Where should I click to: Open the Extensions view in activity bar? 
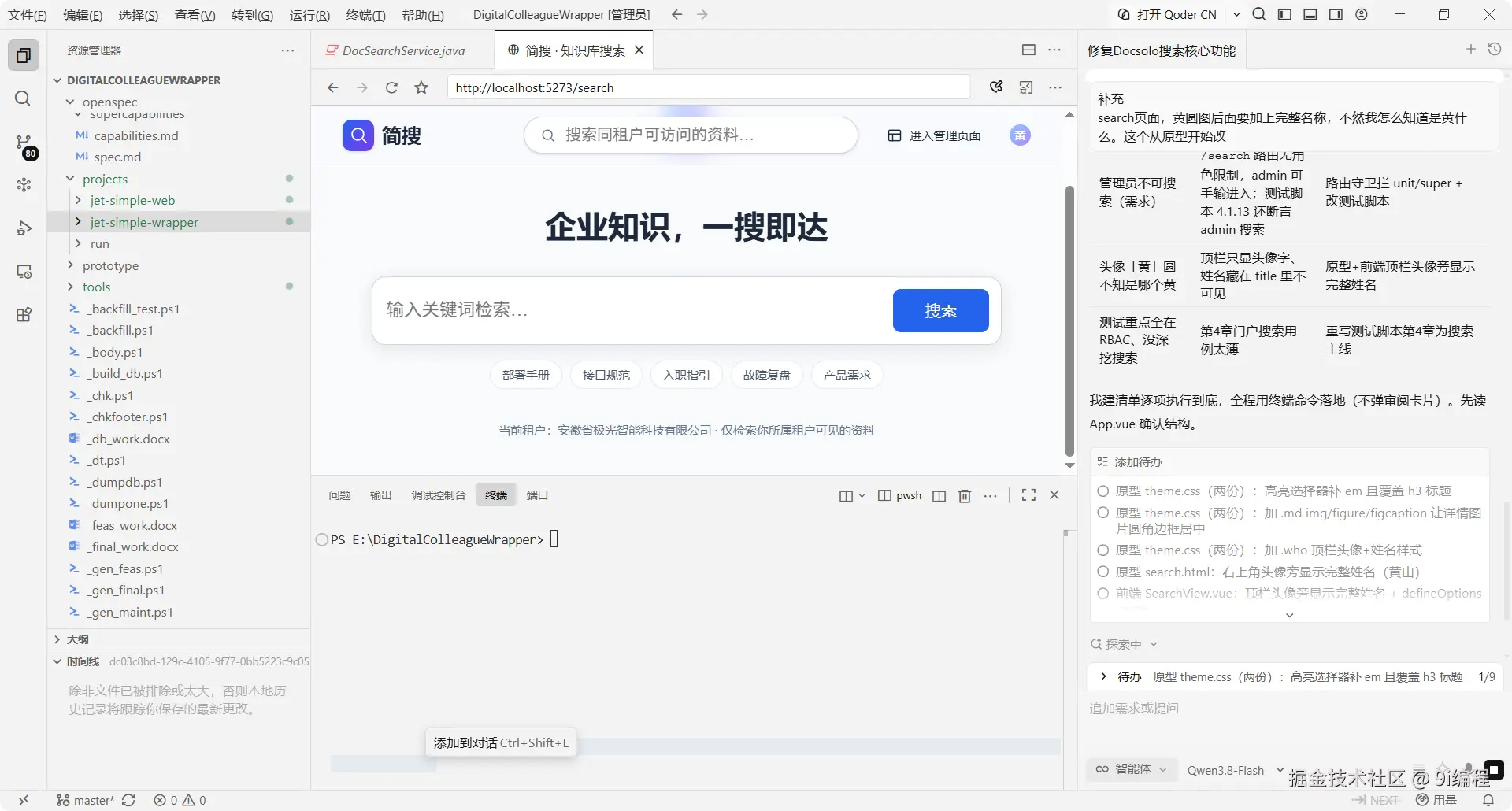click(24, 314)
